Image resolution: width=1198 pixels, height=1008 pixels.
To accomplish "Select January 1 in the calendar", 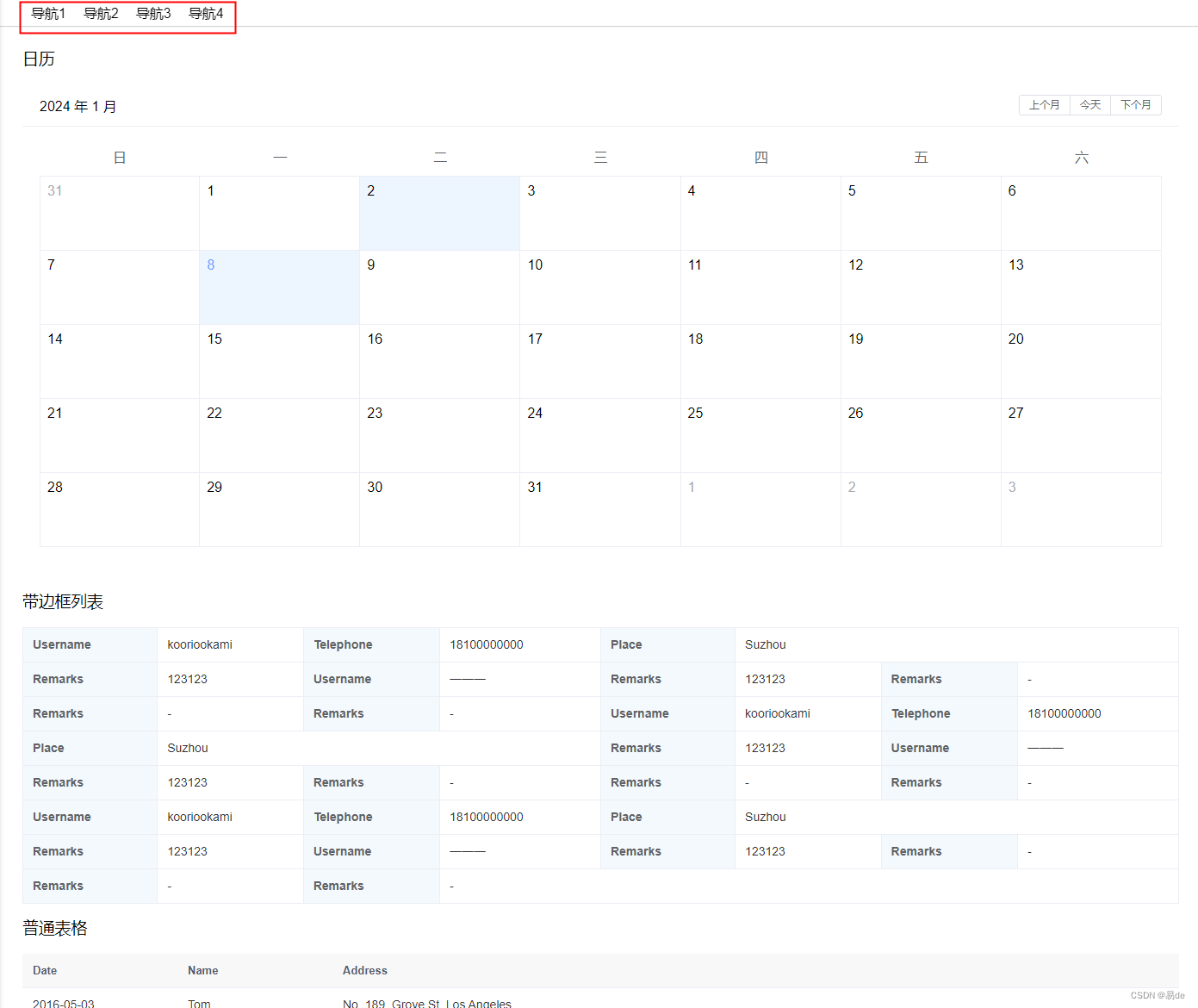I will click(x=279, y=214).
